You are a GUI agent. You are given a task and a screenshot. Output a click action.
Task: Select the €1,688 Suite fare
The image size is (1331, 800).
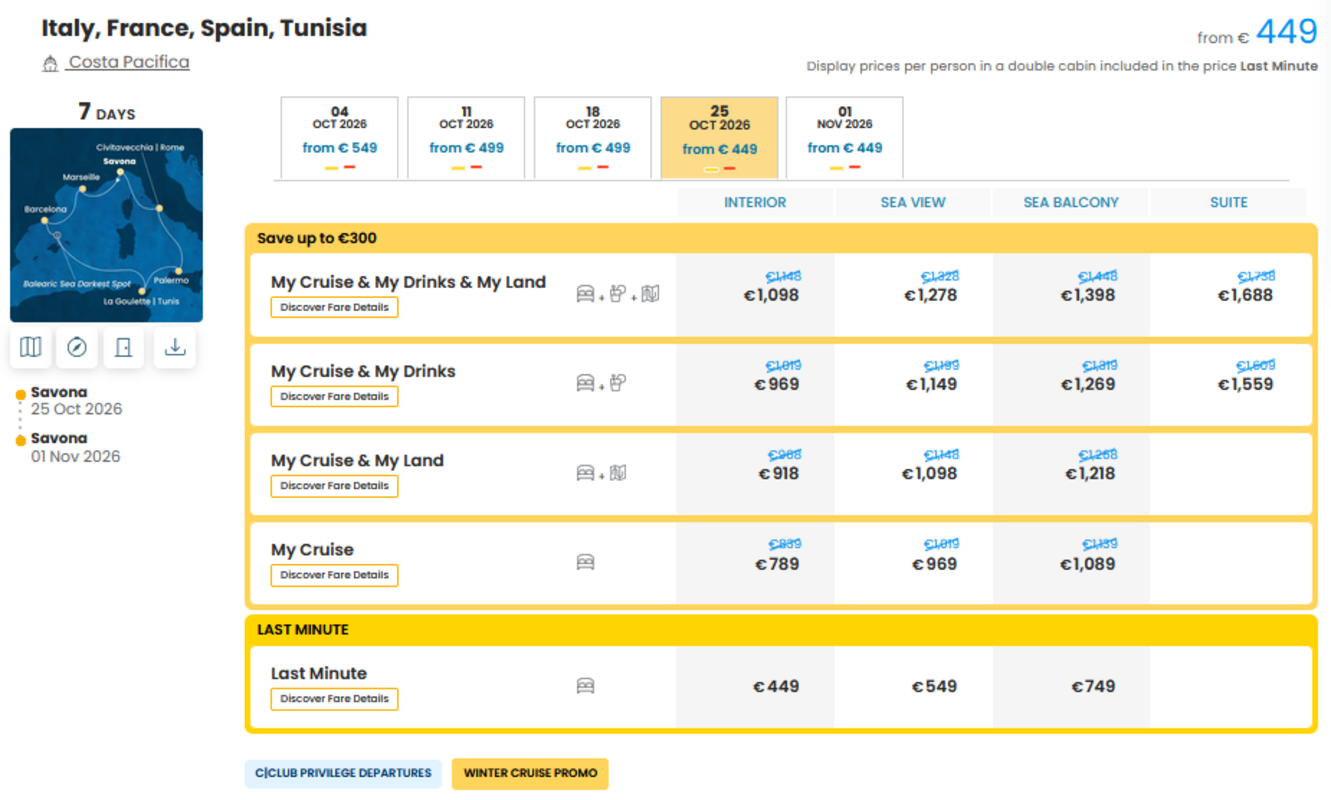[x=1245, y=295]
